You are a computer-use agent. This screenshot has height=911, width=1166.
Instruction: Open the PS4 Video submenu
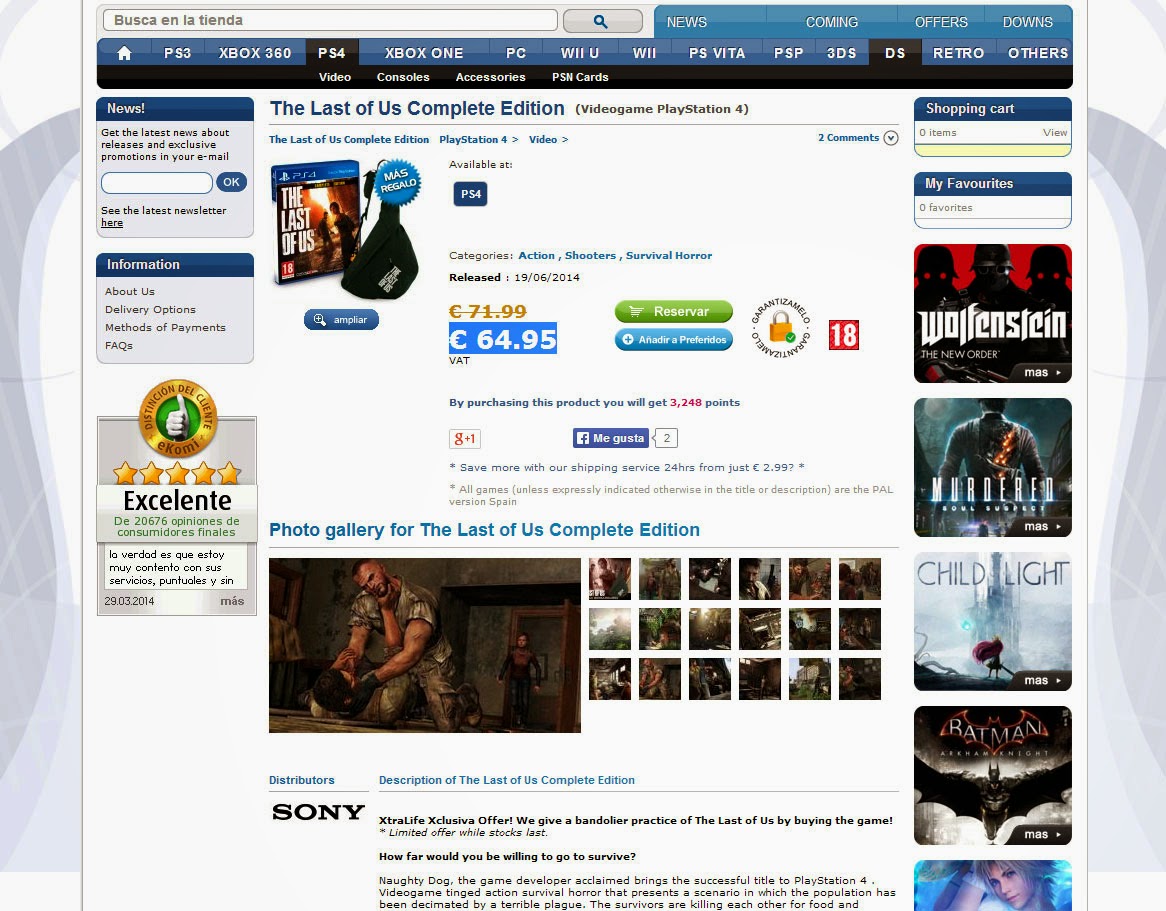pos(335,77)
